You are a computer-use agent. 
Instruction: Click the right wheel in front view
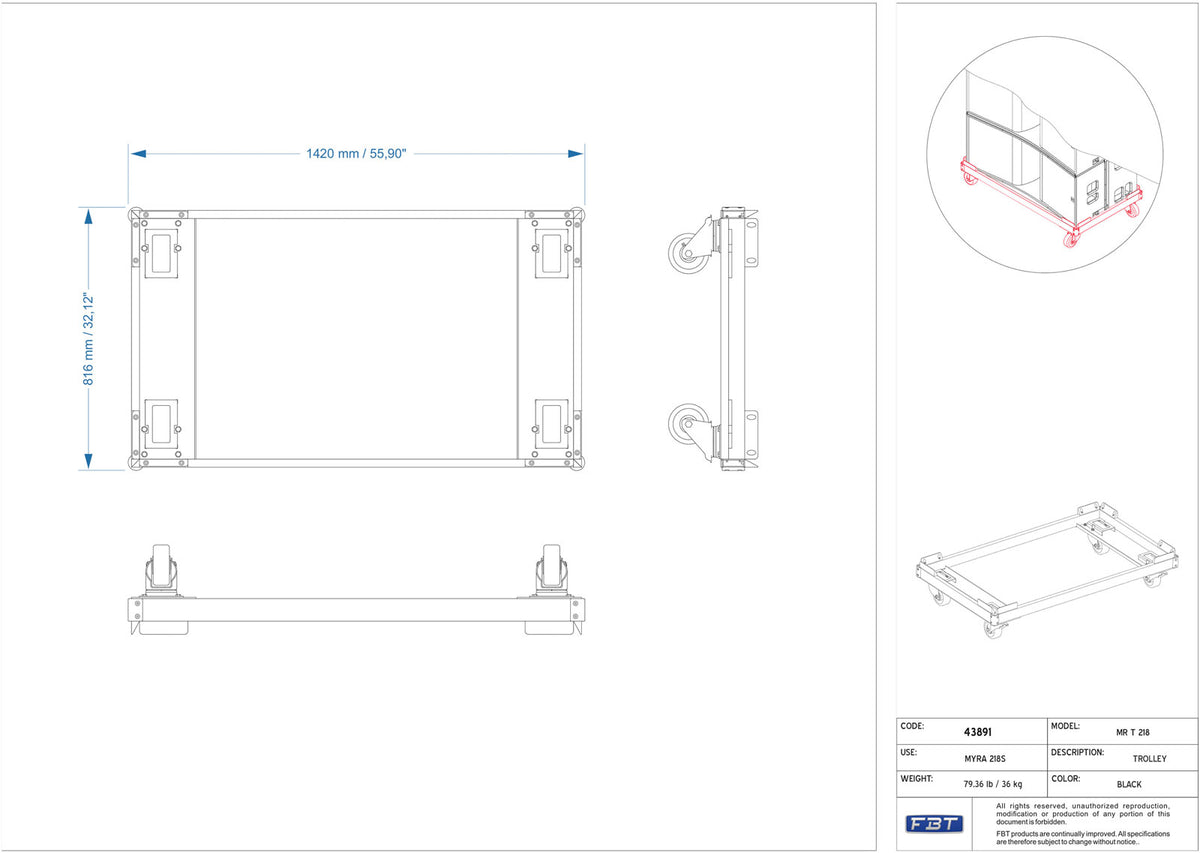(x=550, y=568)
